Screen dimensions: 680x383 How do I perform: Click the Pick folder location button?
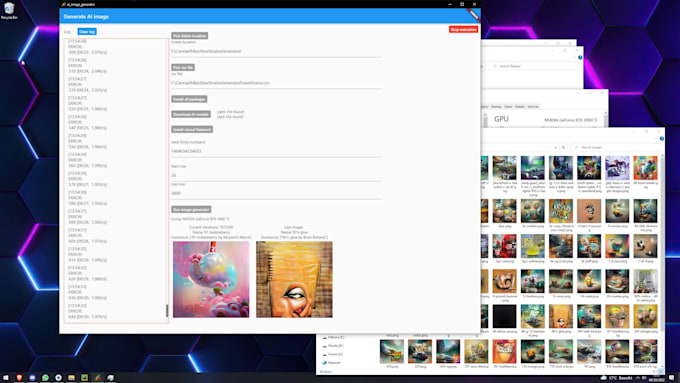click(x=190, y=36)
